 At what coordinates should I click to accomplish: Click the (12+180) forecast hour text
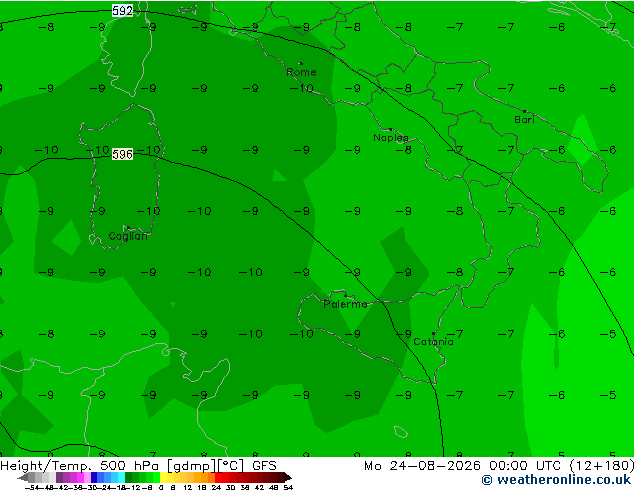point(602,466)
